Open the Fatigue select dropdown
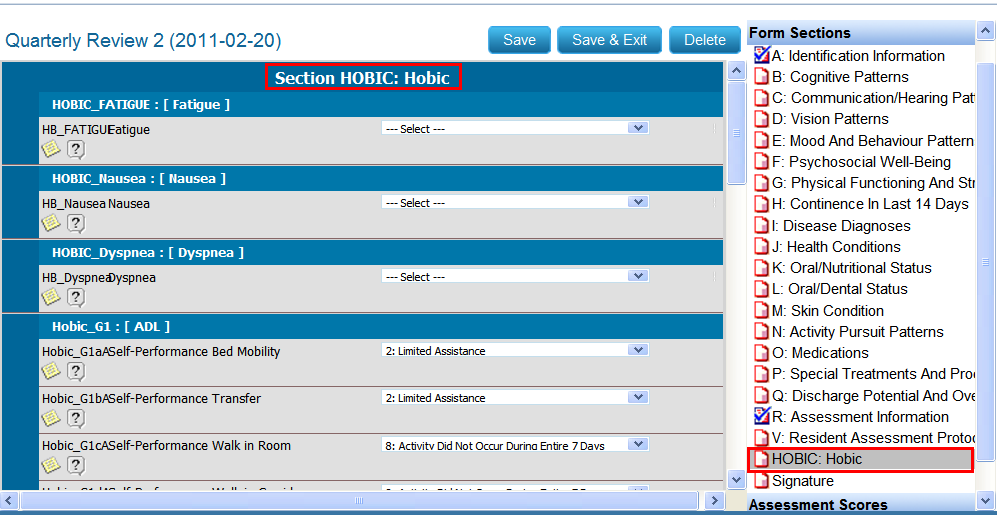 pos(515,128)
